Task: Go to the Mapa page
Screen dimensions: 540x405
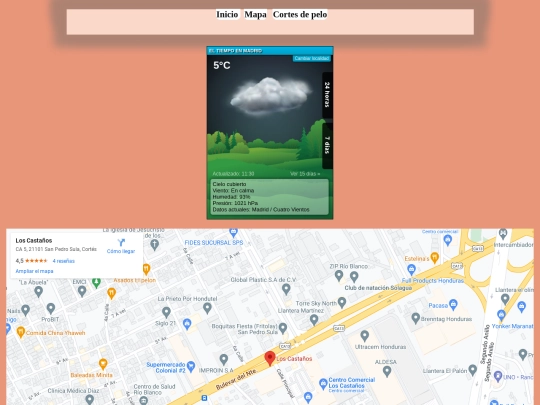Action: pyautogui.click(x=255, y=14)
